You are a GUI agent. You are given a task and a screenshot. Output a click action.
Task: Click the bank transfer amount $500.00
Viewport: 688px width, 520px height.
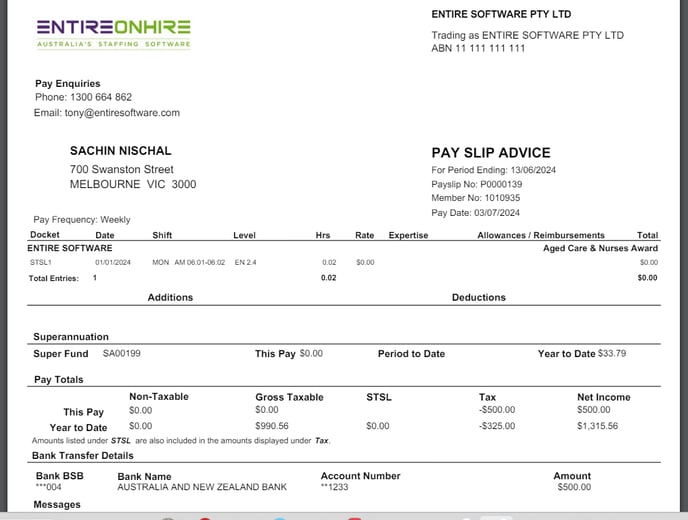(574, 487)
